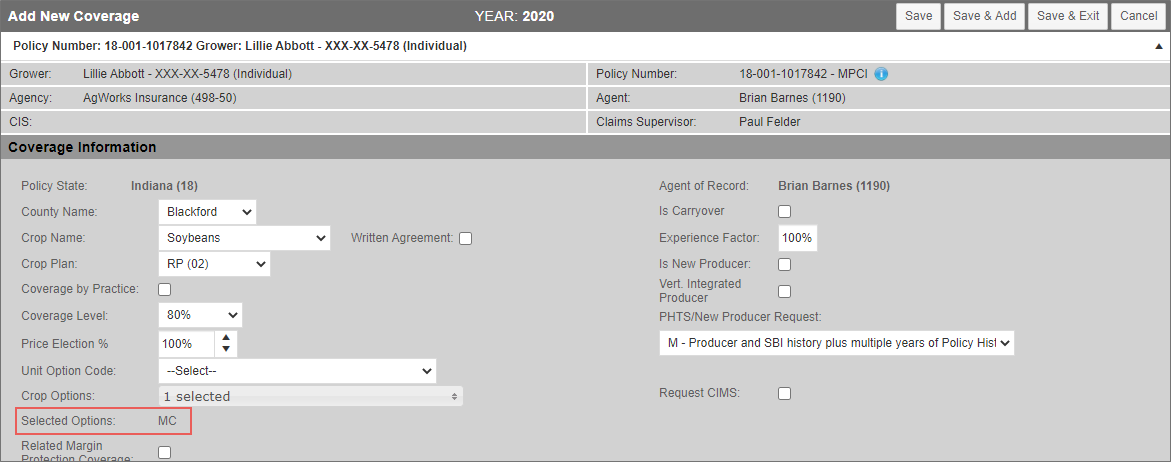The image size is (1171, 462).
Task: Click the Claims Supervisor name Paul Felder
Action: pos(769,122)
